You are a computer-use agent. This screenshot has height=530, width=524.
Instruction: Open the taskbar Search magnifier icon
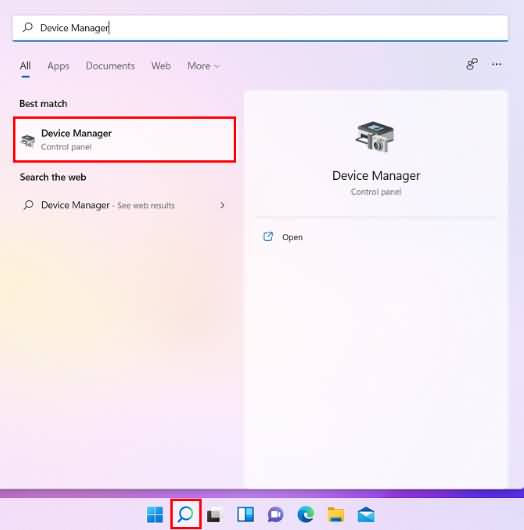click(186, 514)
